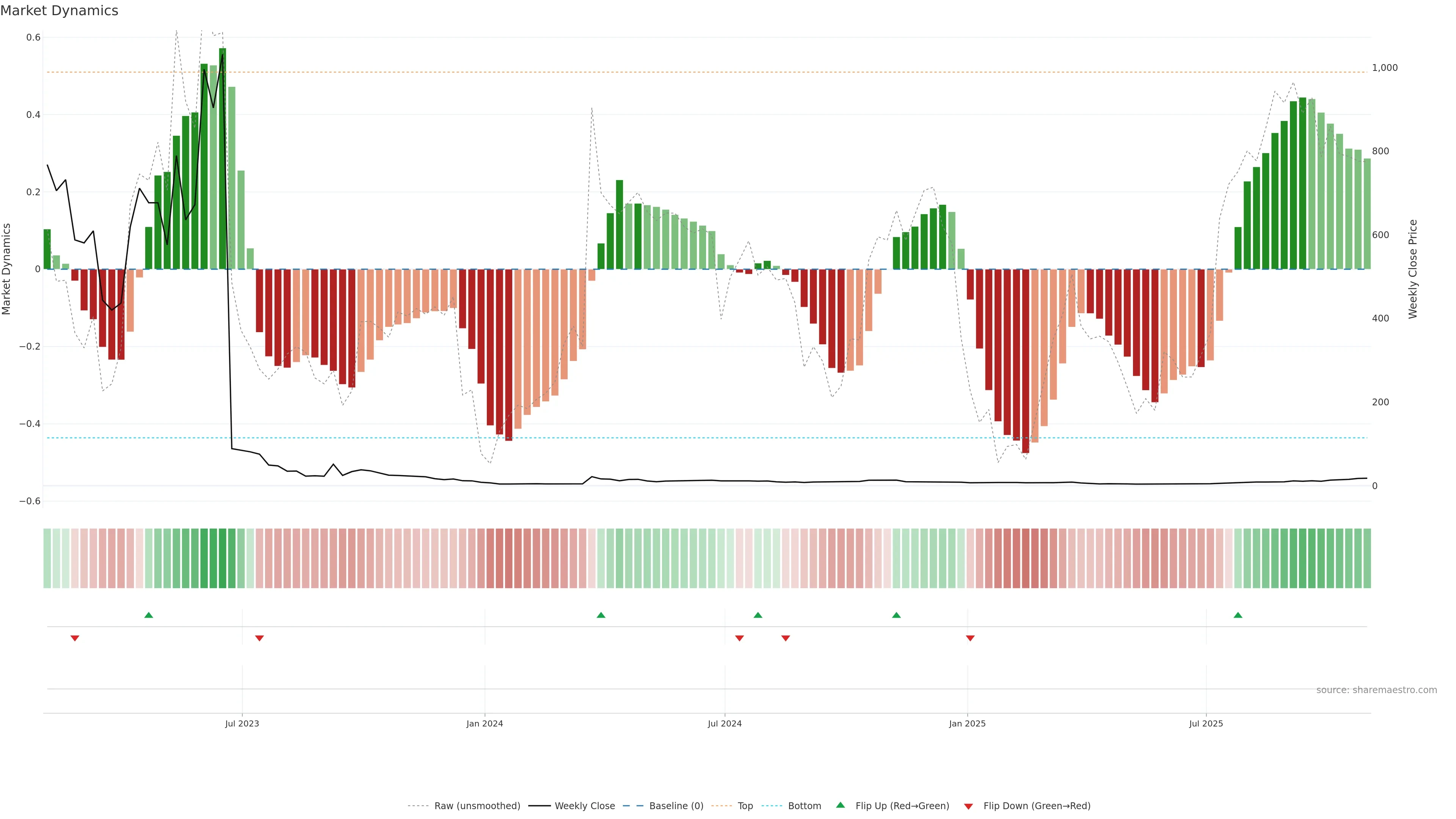Image resolution: width=1456 pixels, height=819 pixels.
Task: Click the red flip-down marker after January 2025
Action: coord(971,638)
